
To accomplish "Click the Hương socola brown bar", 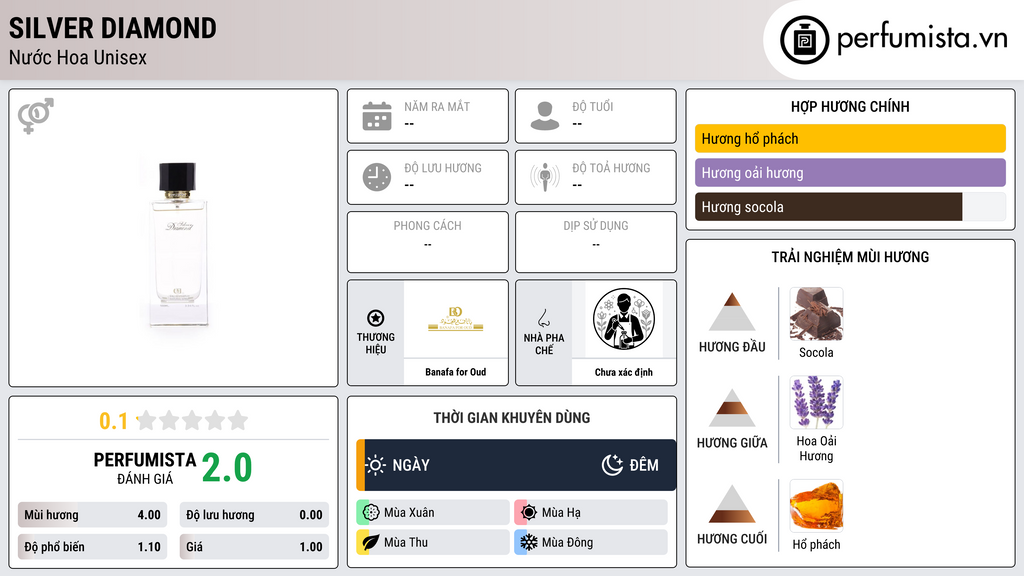I will point(828,207).
